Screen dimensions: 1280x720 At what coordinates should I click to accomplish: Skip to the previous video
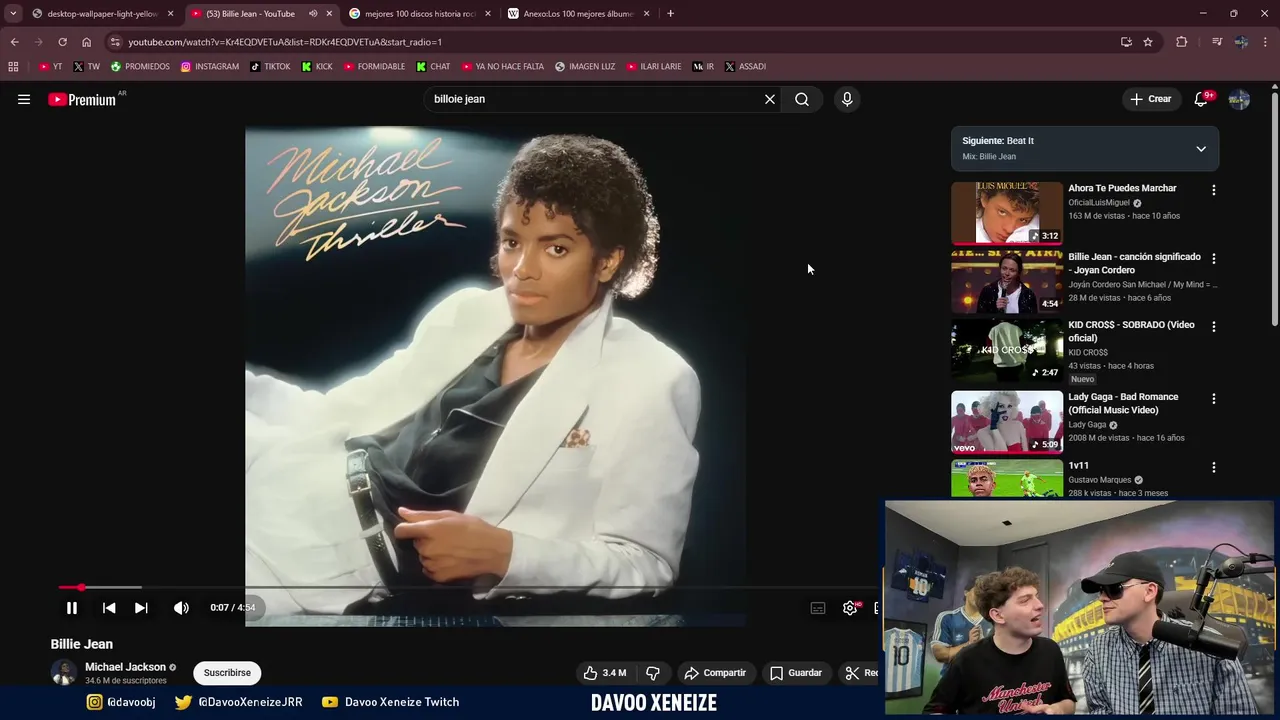point(109,607)
